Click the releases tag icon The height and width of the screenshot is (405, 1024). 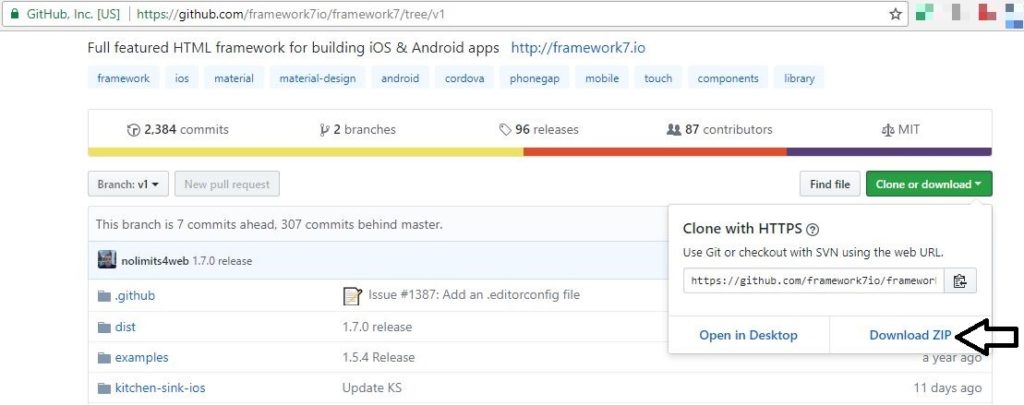click(505, 130)
